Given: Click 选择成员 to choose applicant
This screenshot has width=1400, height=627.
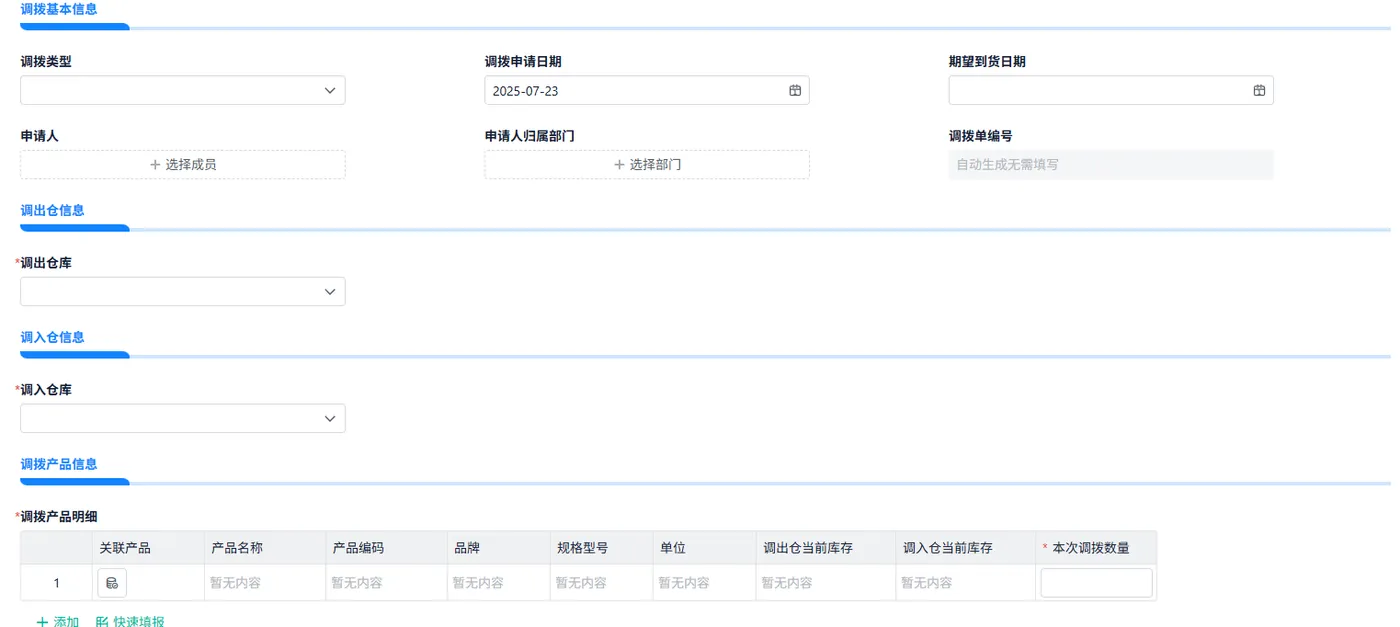Looking at the screenshot, I should pyautogui.click(x=183, y=165).
